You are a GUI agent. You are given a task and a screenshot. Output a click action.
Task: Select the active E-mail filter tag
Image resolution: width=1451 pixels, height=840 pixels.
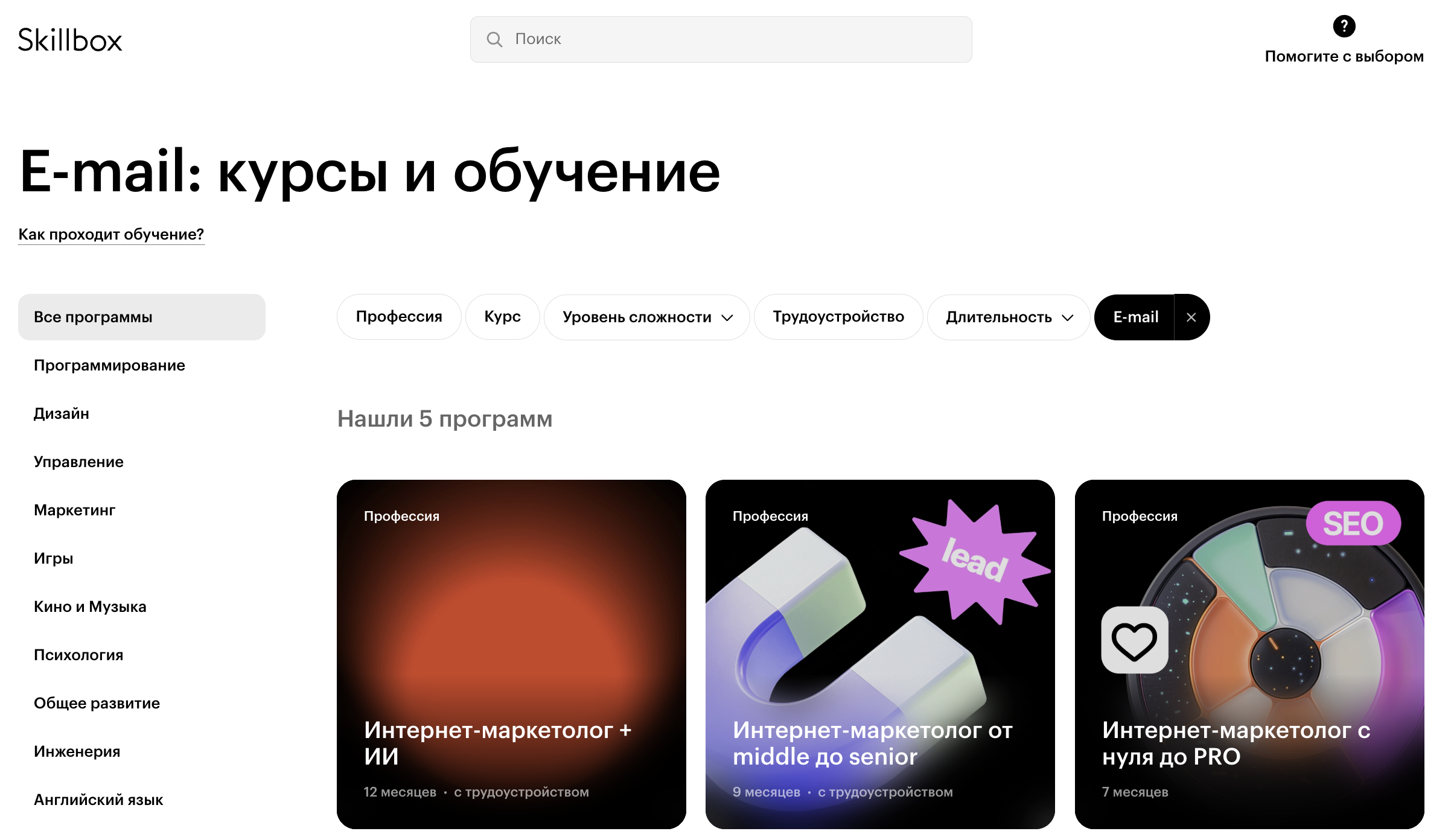1135,317
